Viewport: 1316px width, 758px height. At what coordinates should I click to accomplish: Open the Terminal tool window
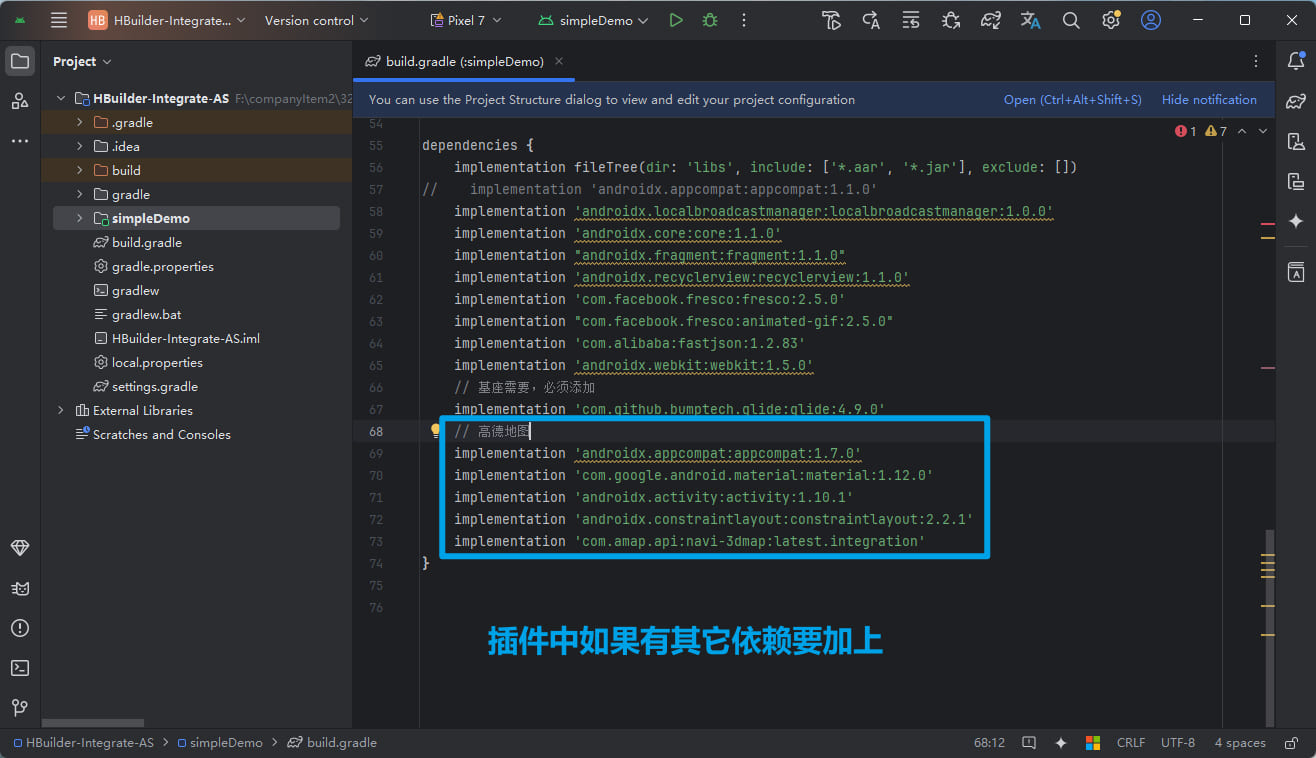coord(20,668)
